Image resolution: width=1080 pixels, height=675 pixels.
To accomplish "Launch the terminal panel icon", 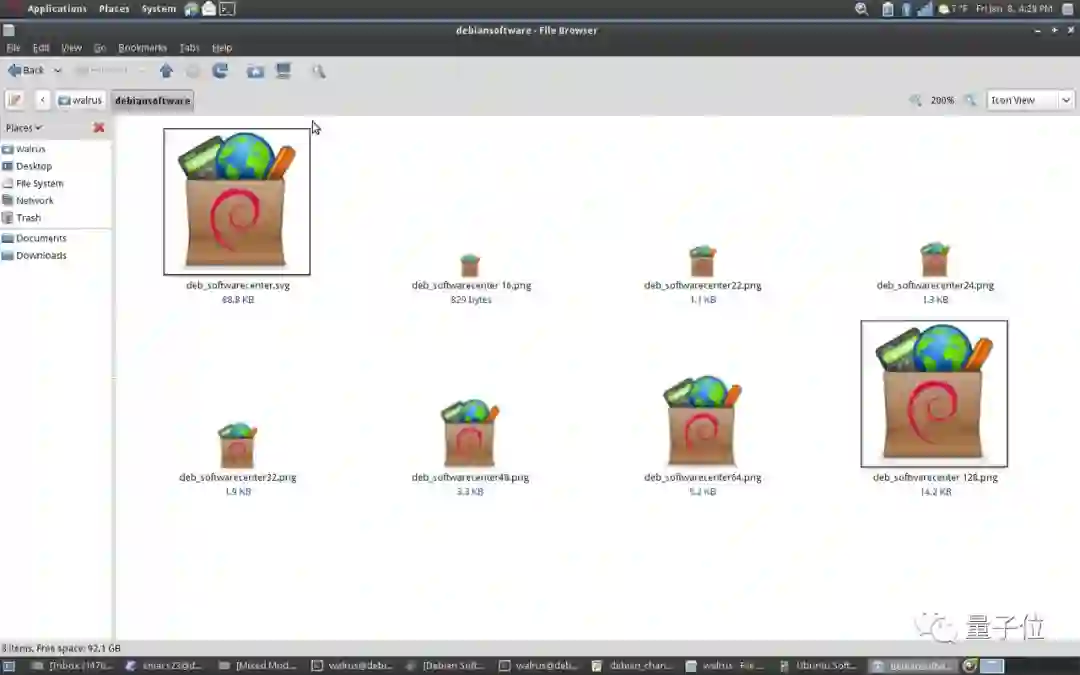I will tap(227, 9).
